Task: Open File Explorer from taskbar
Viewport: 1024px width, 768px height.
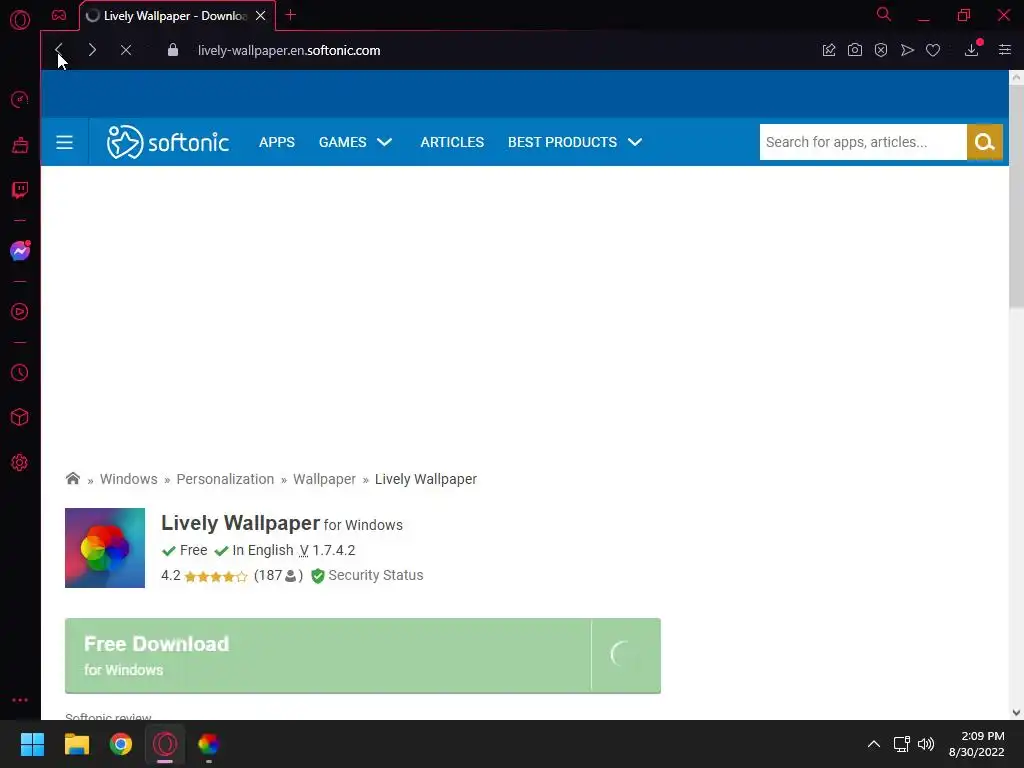Action: (x=76, y=744)
